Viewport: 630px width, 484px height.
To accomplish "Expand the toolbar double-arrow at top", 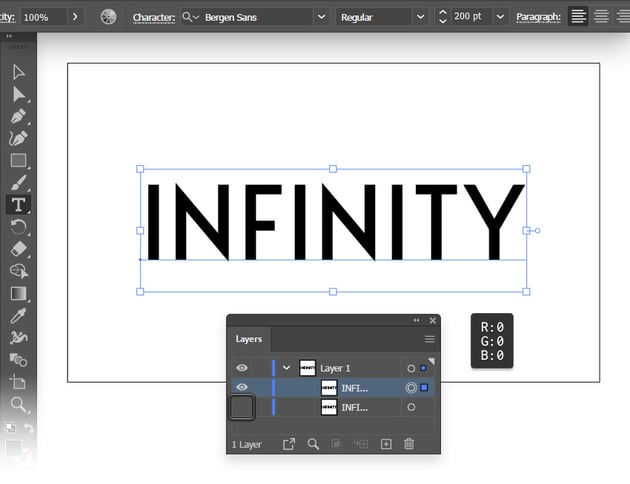I will (9, 36).
